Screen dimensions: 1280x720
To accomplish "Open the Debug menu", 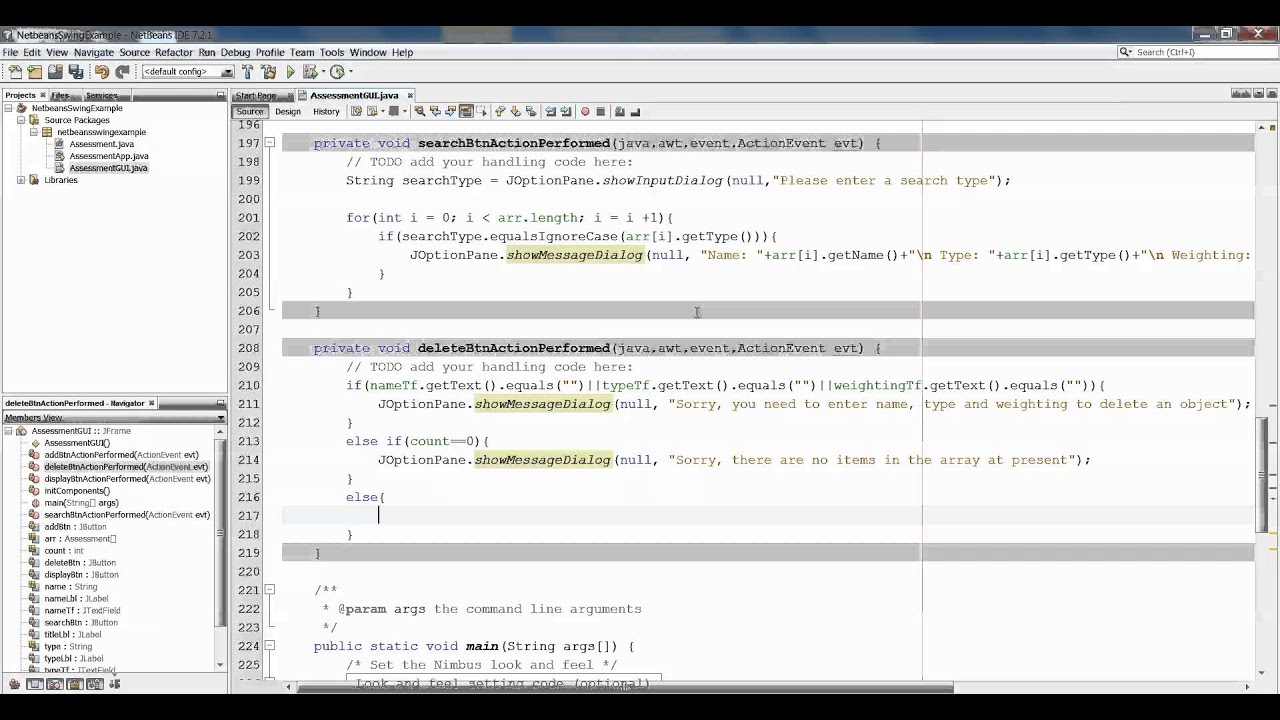I will [x=235, y=52].
